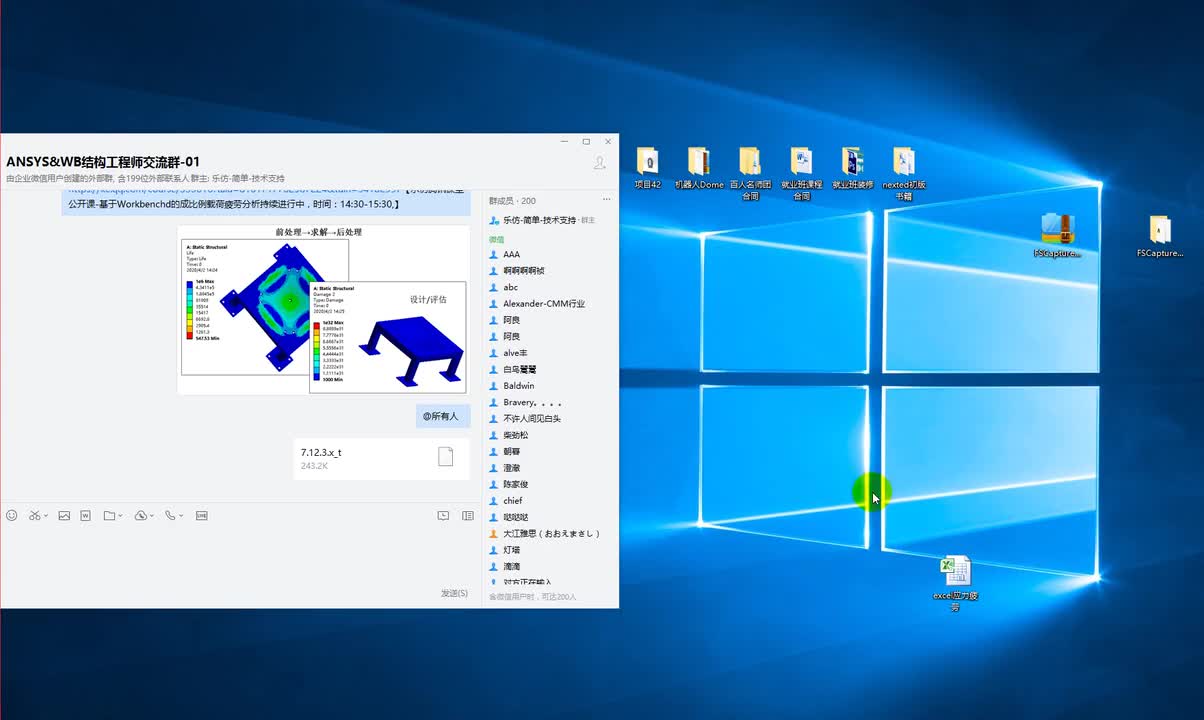Click the LIVE broadcast icon

[202, 516]
